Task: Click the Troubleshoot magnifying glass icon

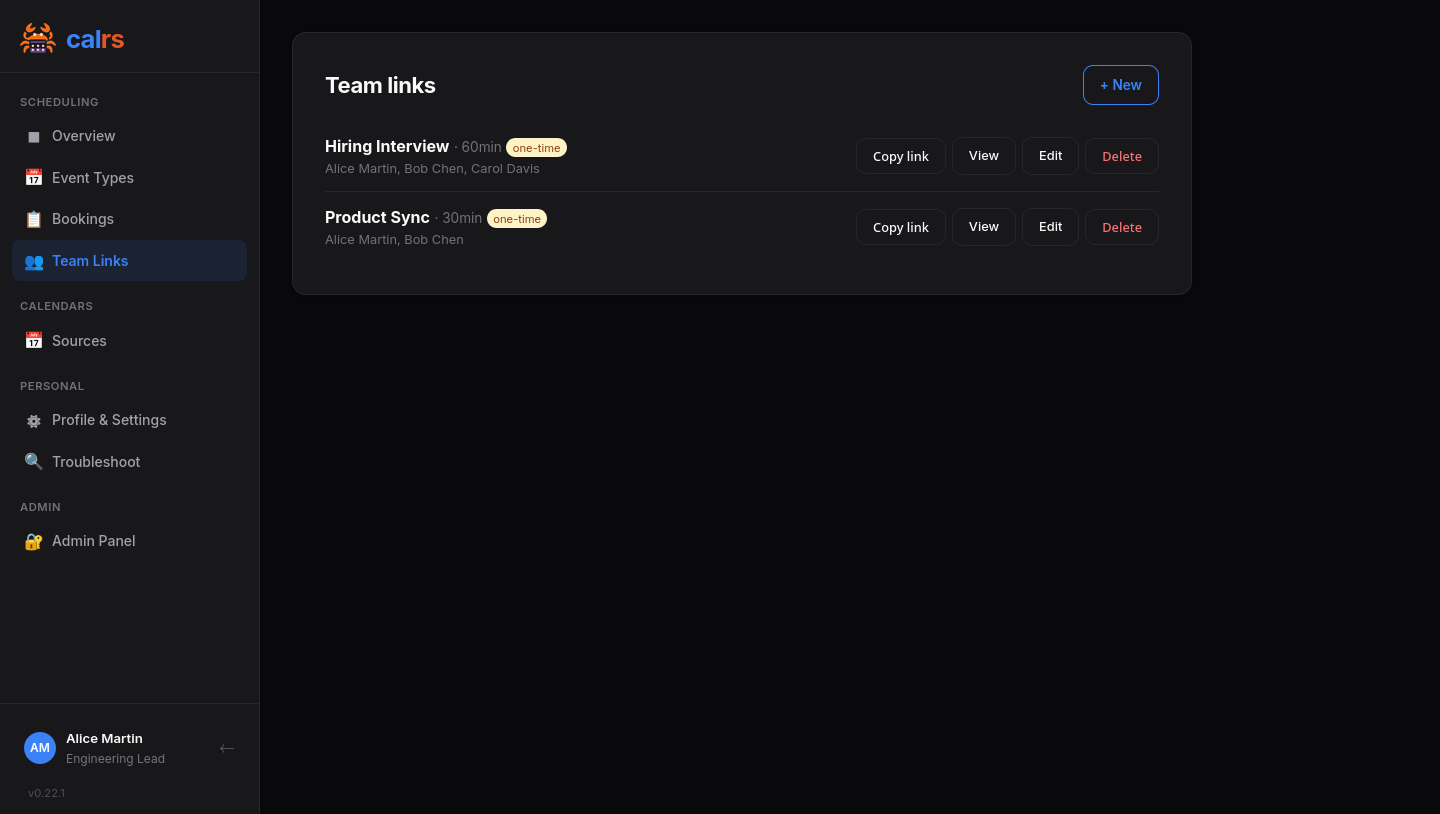Action: [x=34, y=462]
